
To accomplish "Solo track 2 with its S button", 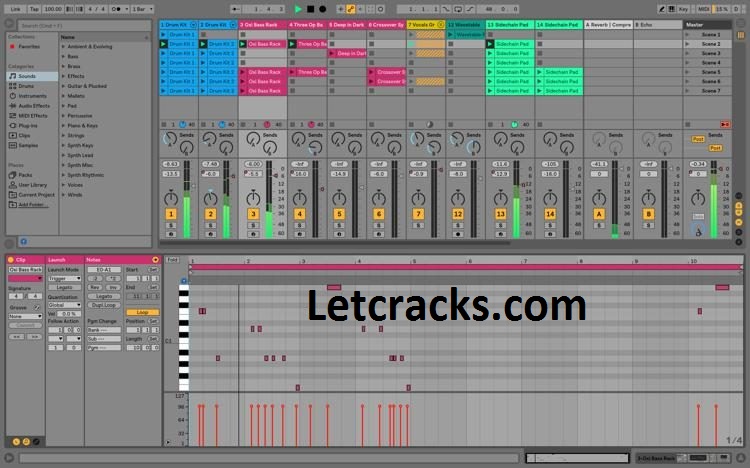I will (x=210, y=225).
